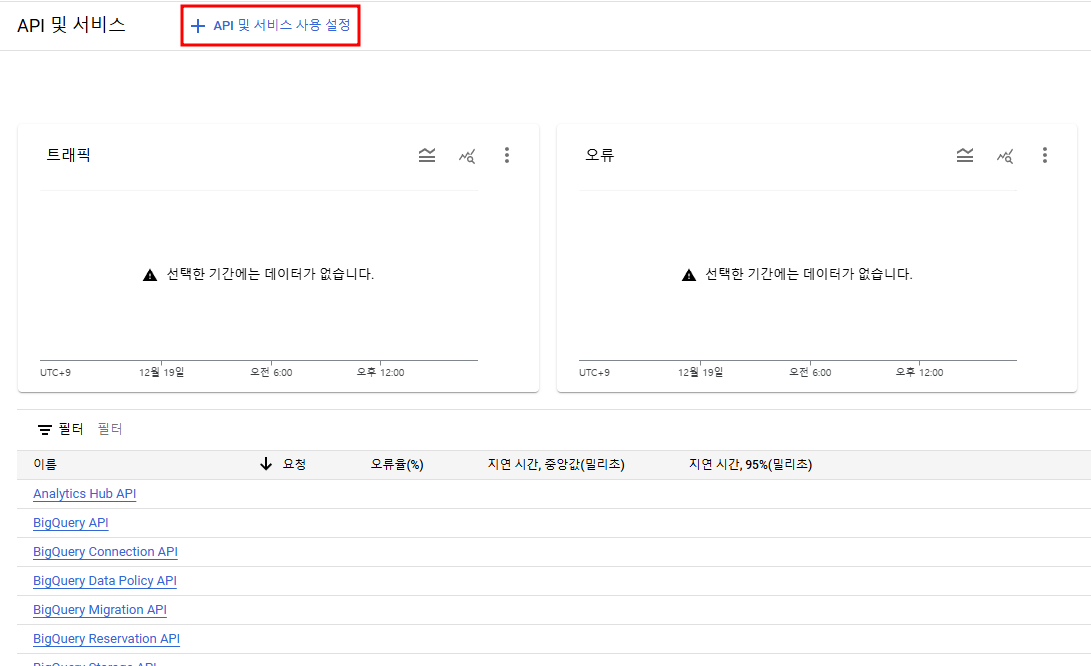Open metrics explorer icon in 오류 chart
Viewport: 1091px width, 666px height.
[x=1005, y=156]
